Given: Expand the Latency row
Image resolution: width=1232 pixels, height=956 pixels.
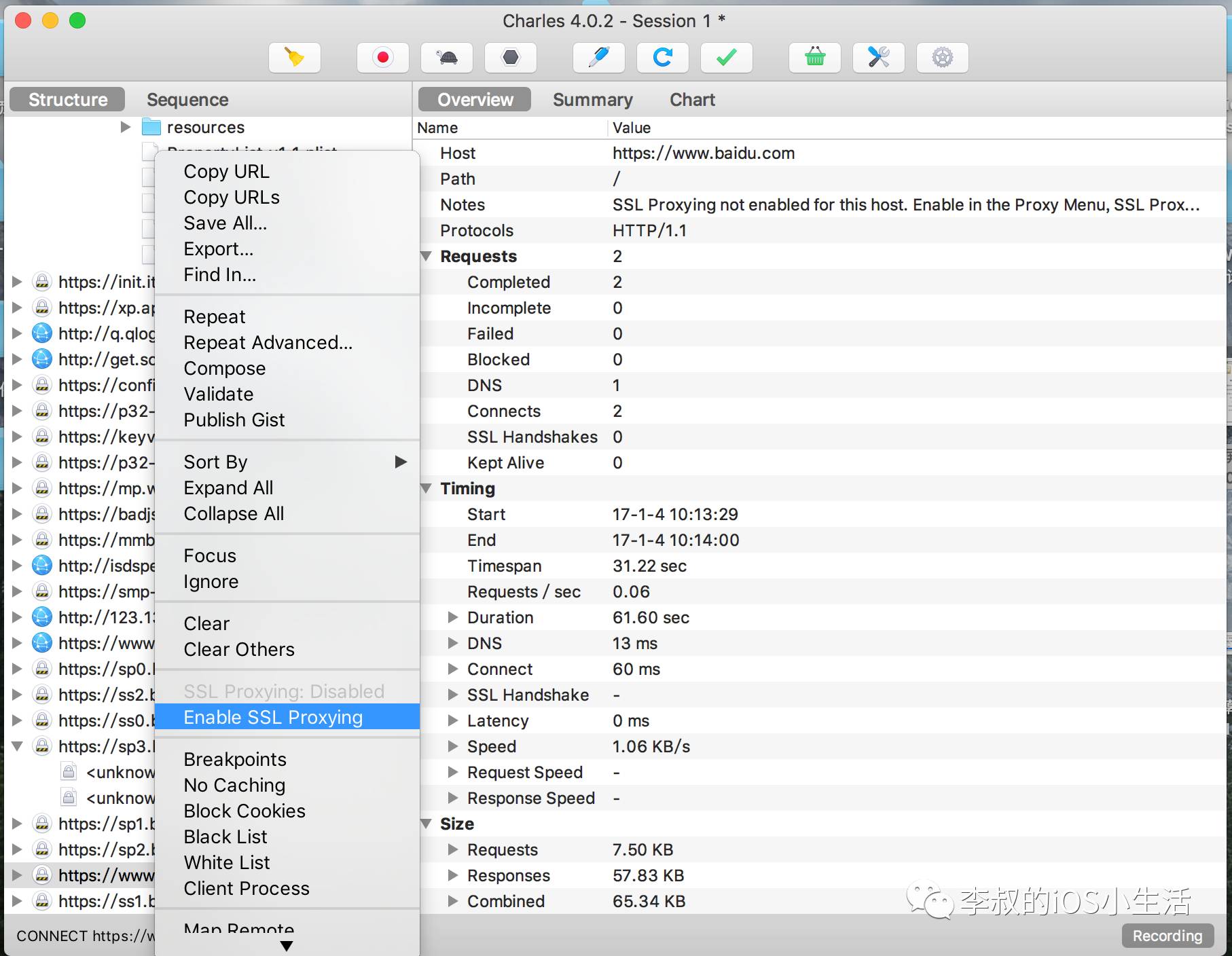Looking at the screenshot, I should coord(453,720).
